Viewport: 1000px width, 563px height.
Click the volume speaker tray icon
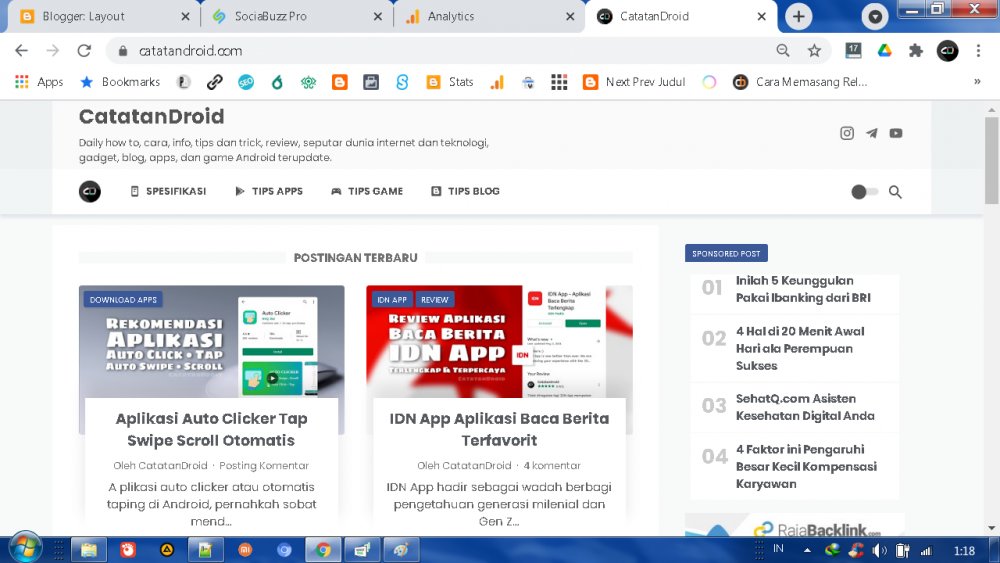click(879, 551)
